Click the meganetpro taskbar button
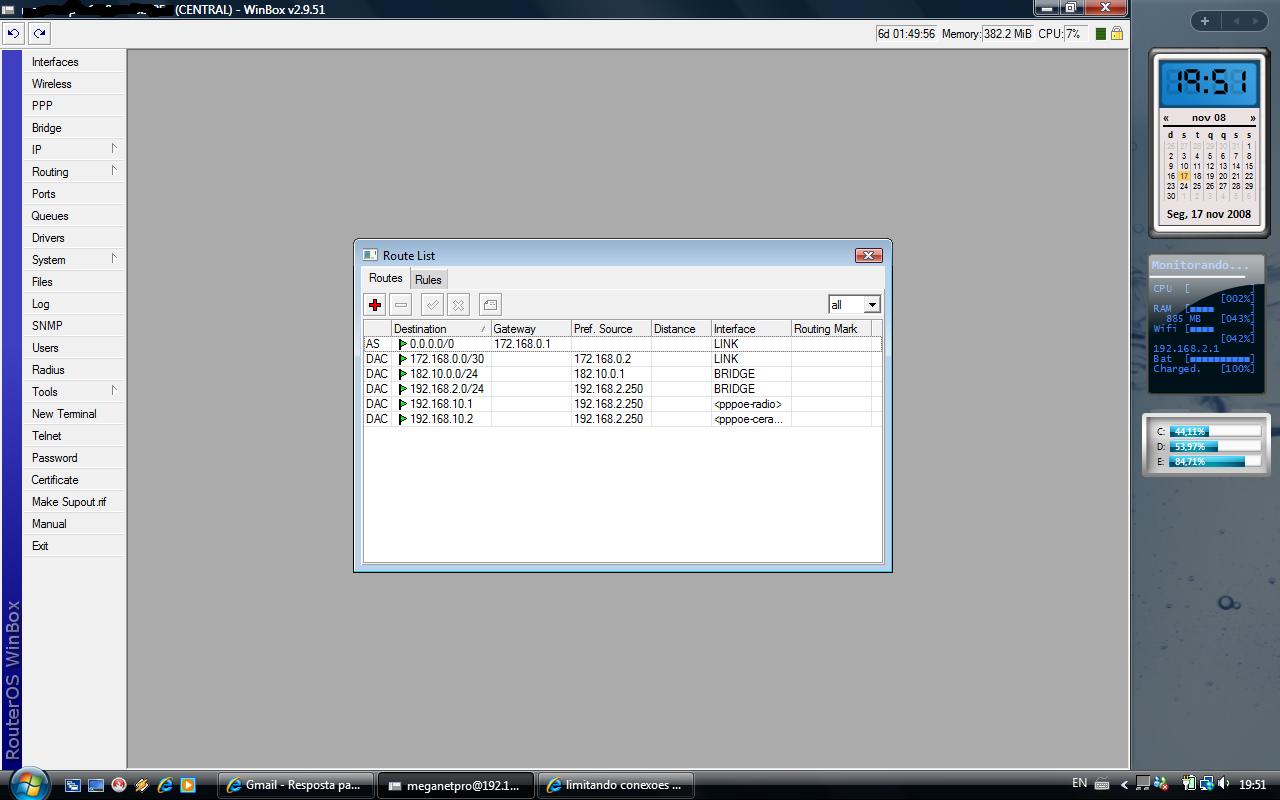 457,785
